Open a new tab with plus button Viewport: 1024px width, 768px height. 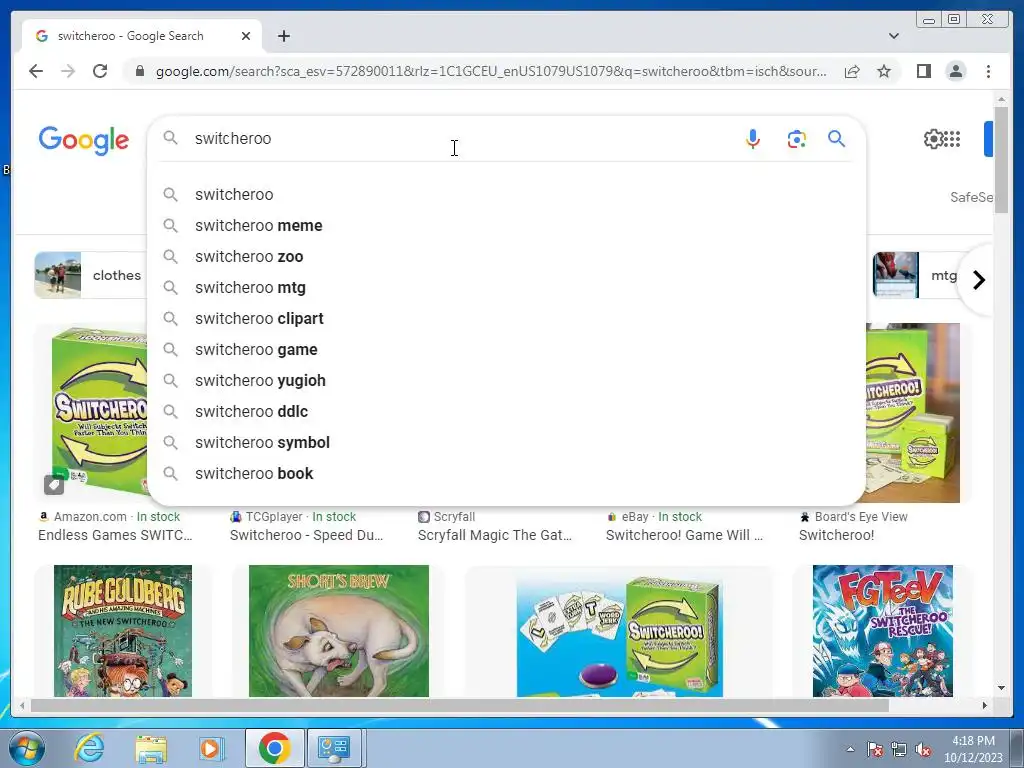pos(283,36)
